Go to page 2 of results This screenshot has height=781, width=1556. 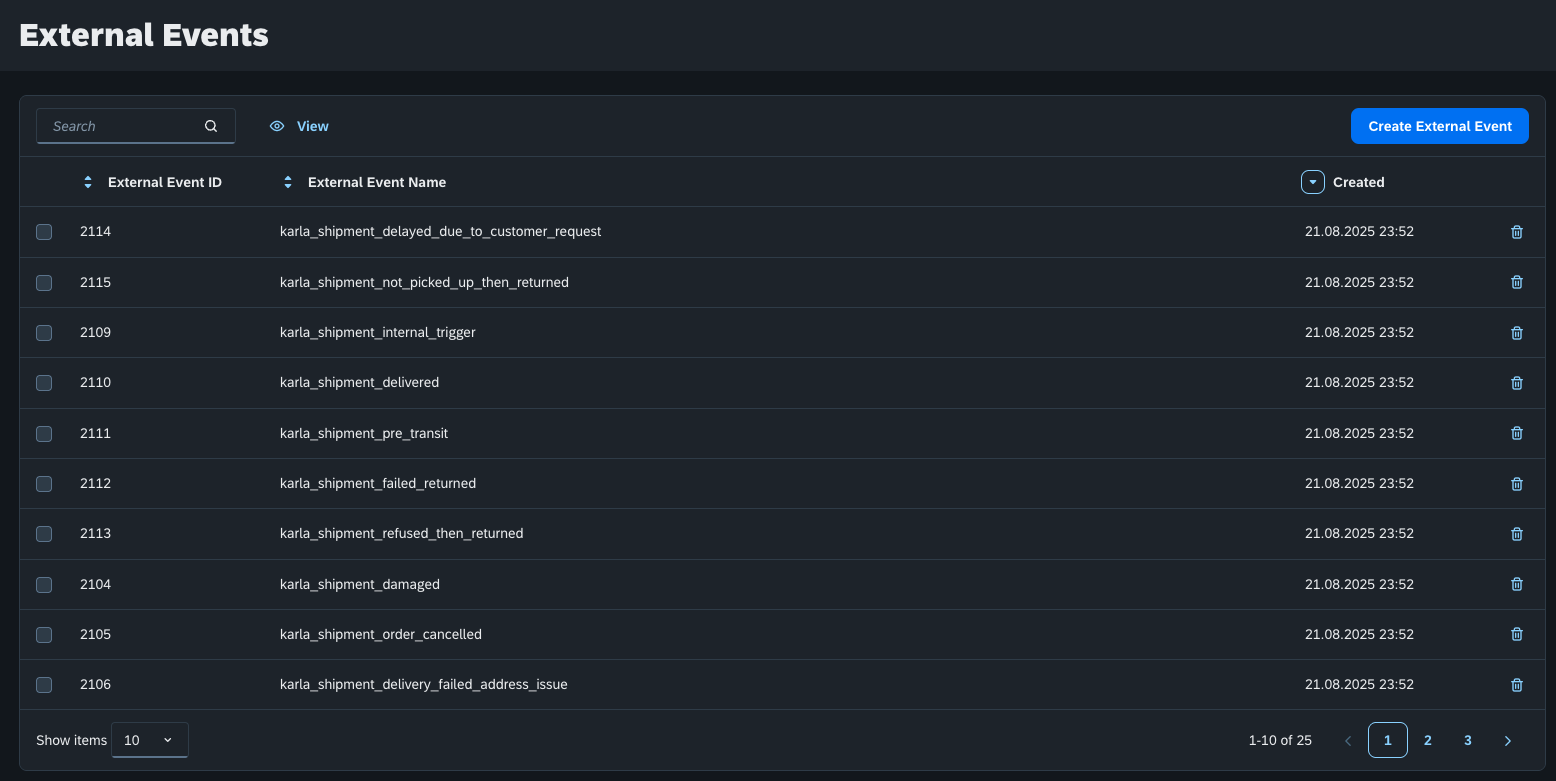click(1427, 741)
